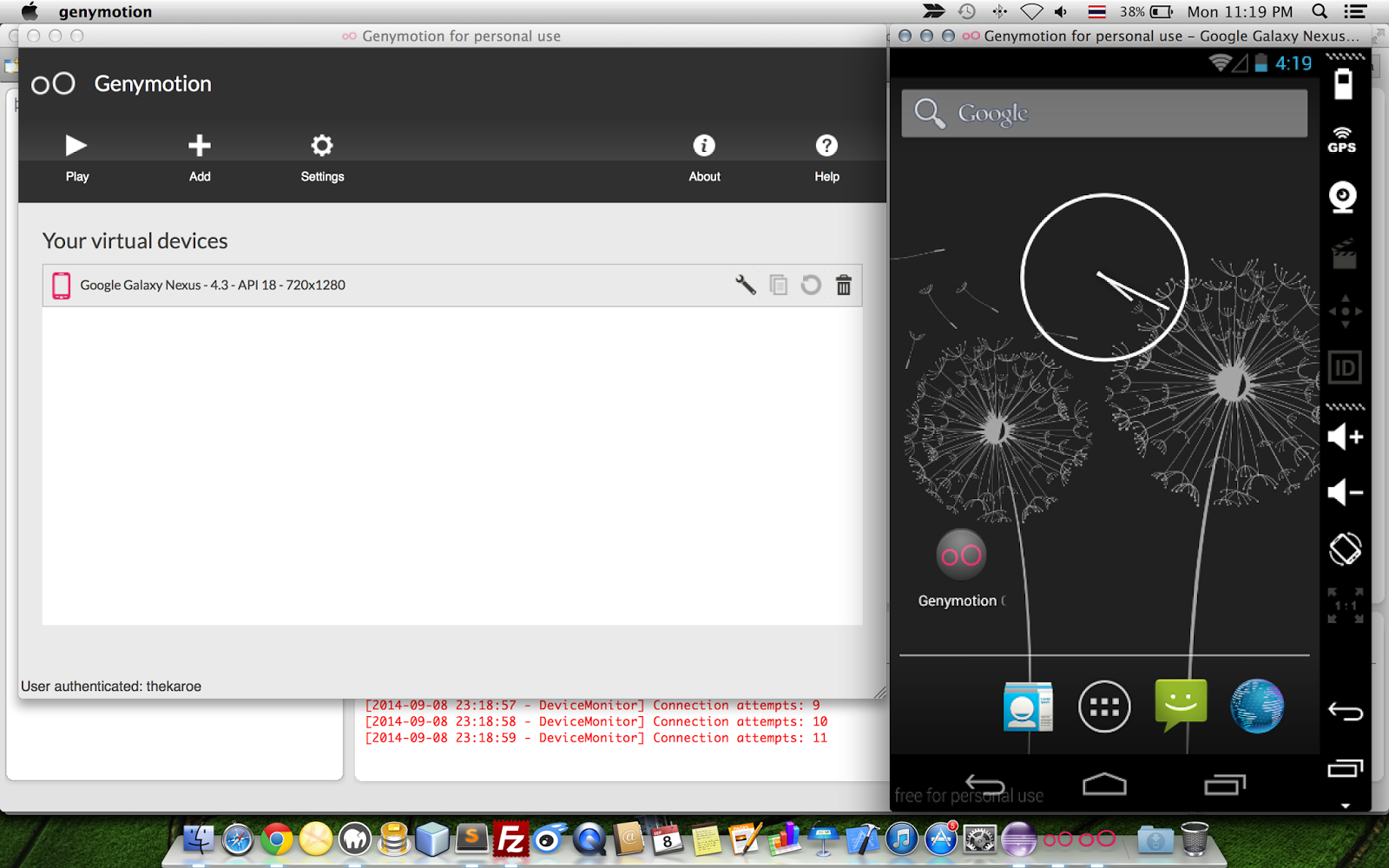
Task: Tap the Google search bar in emulator
Action: point(1104,113)
